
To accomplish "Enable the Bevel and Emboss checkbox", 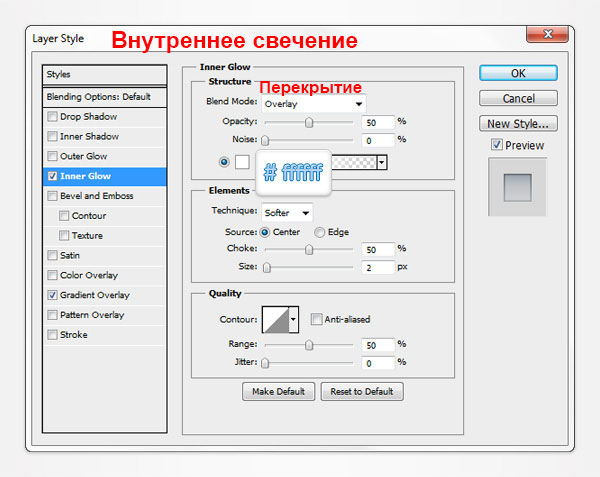I will [52, 196].
